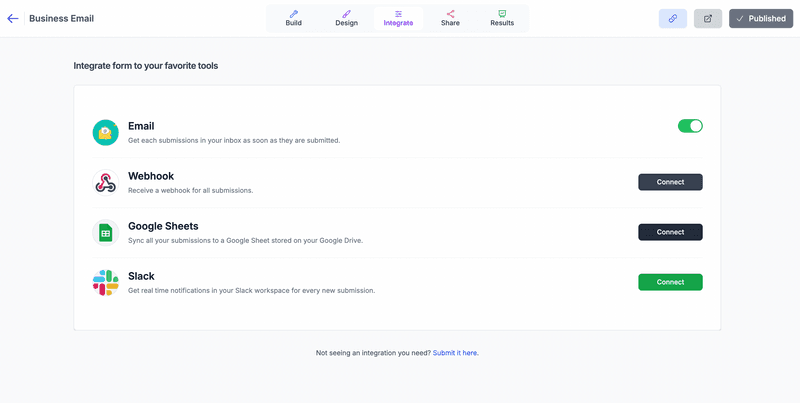Disable the Email notifications toggle
Screen dimensions: 800x403
(x=690, y=126)
